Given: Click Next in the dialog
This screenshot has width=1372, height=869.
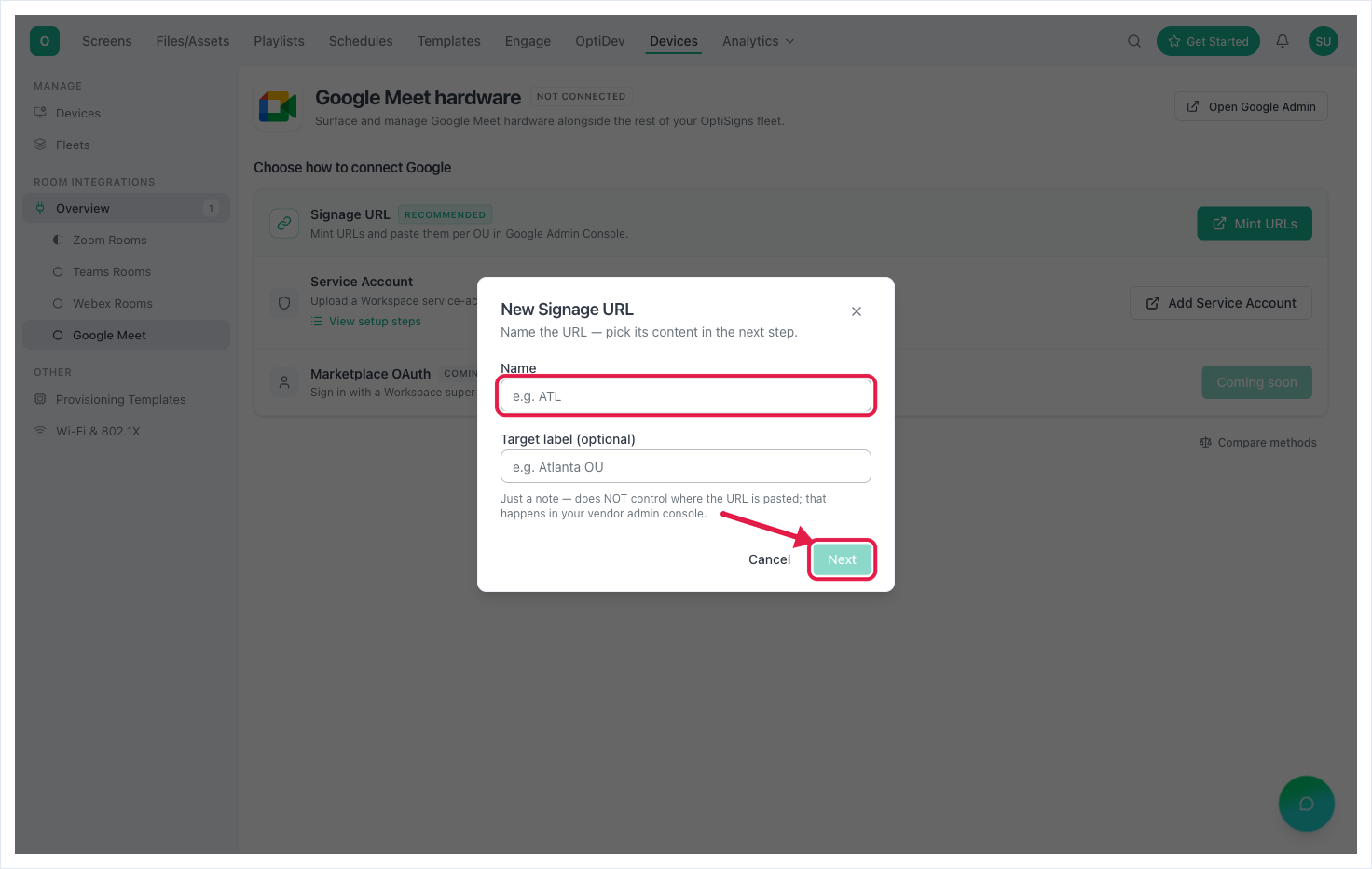Looking at the screenshot, I should (842, 559).
